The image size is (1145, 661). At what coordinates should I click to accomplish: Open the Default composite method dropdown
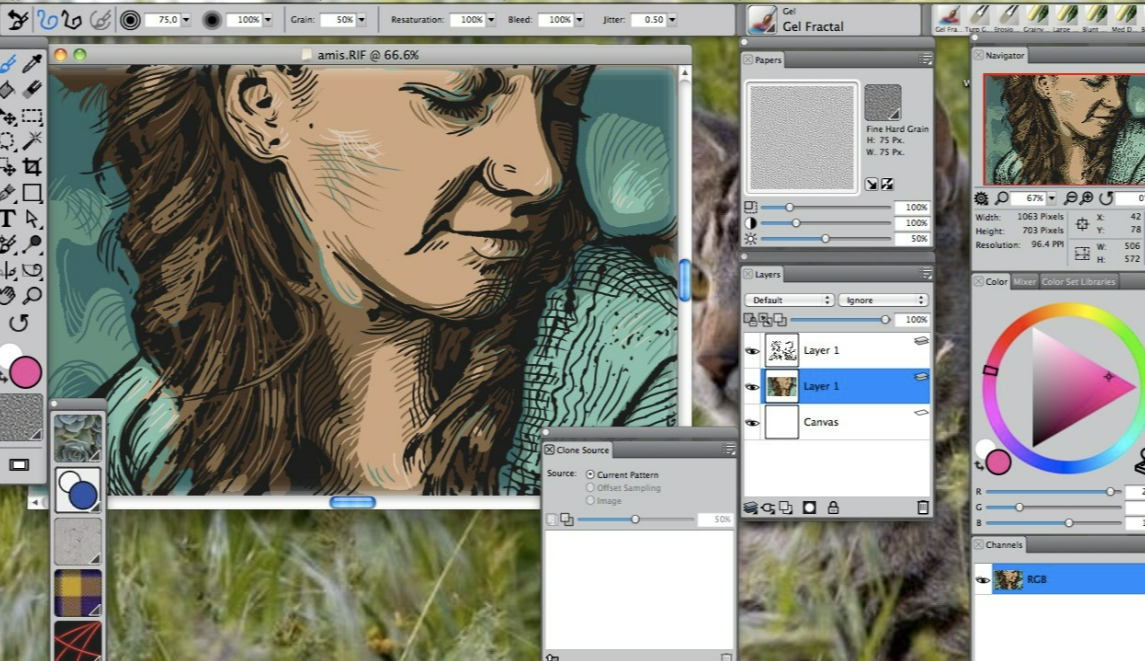(x=788, y=299)
